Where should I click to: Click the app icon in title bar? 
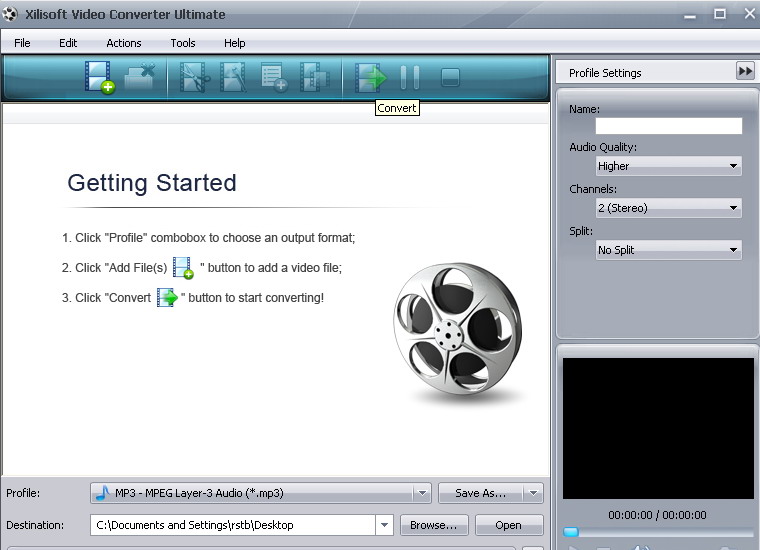(x=10, y=14)
